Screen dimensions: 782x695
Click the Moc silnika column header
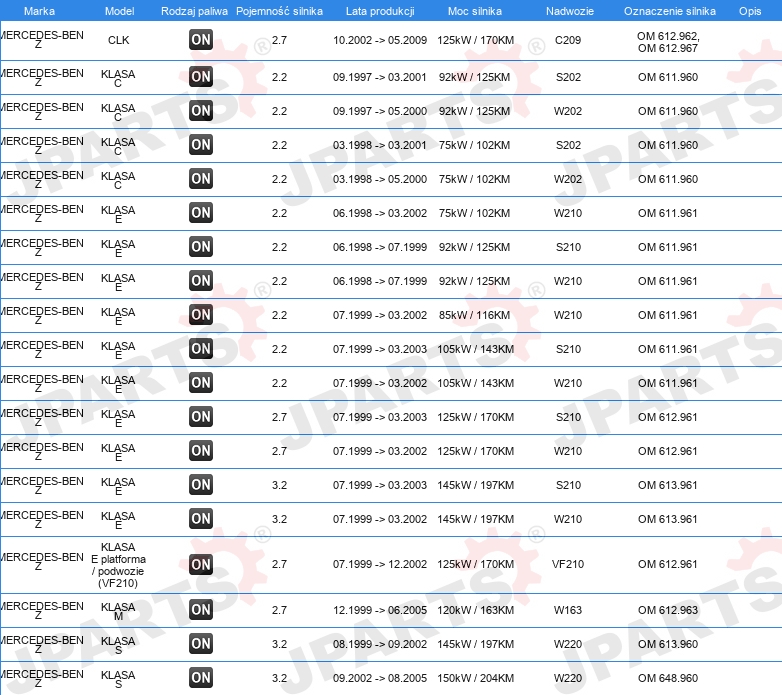click(x=475, y=11)
